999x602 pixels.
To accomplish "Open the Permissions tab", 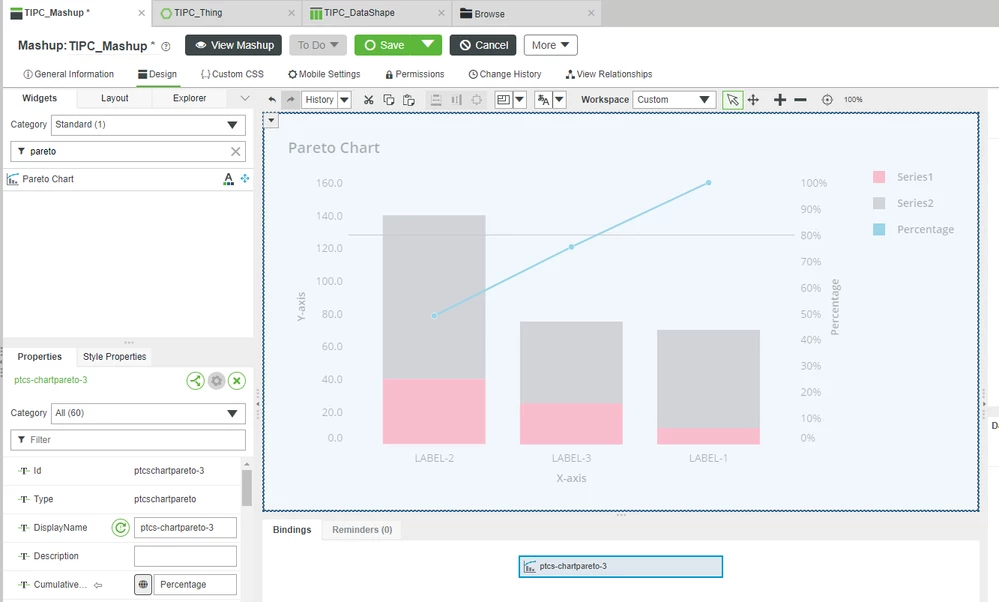I will click(415, 74).
